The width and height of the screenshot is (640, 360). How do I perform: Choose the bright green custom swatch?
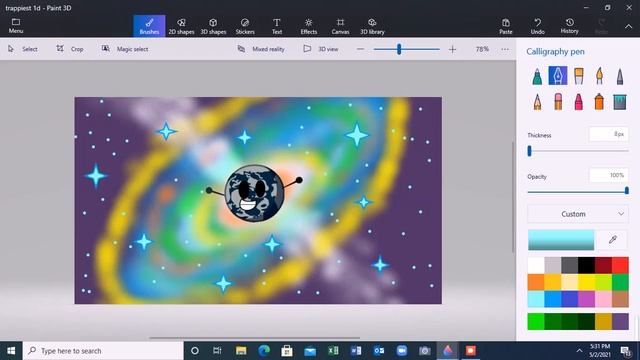[536, 322]
